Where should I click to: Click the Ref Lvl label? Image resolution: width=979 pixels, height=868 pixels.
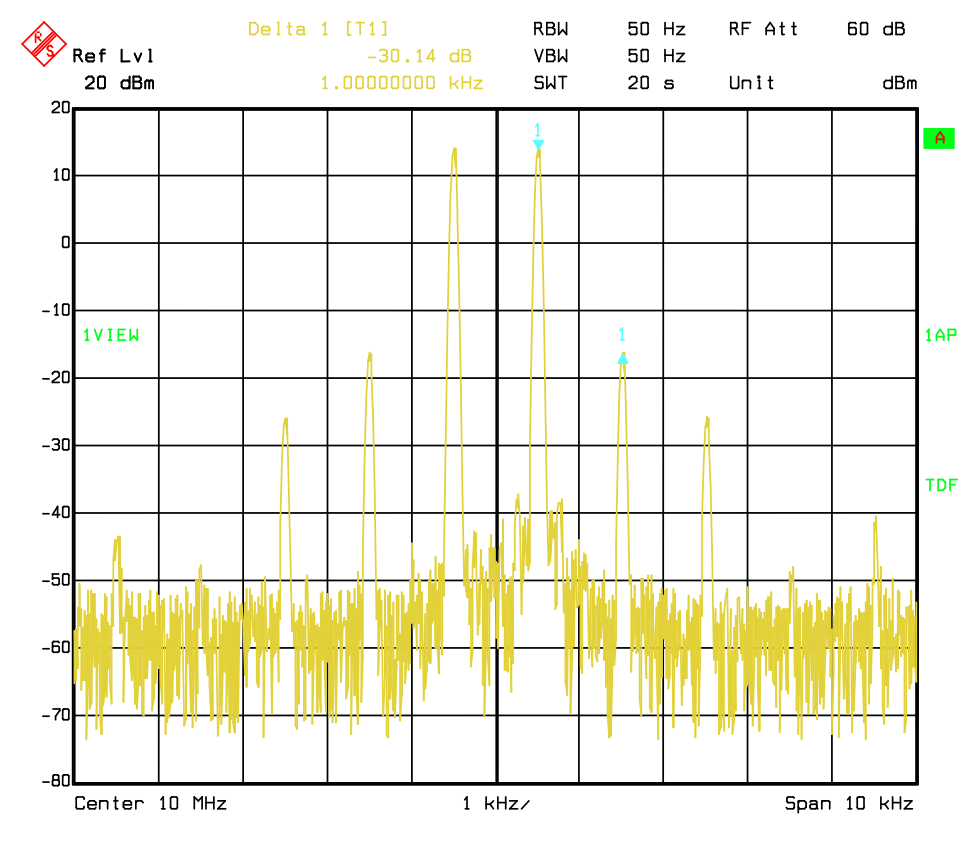113,56
